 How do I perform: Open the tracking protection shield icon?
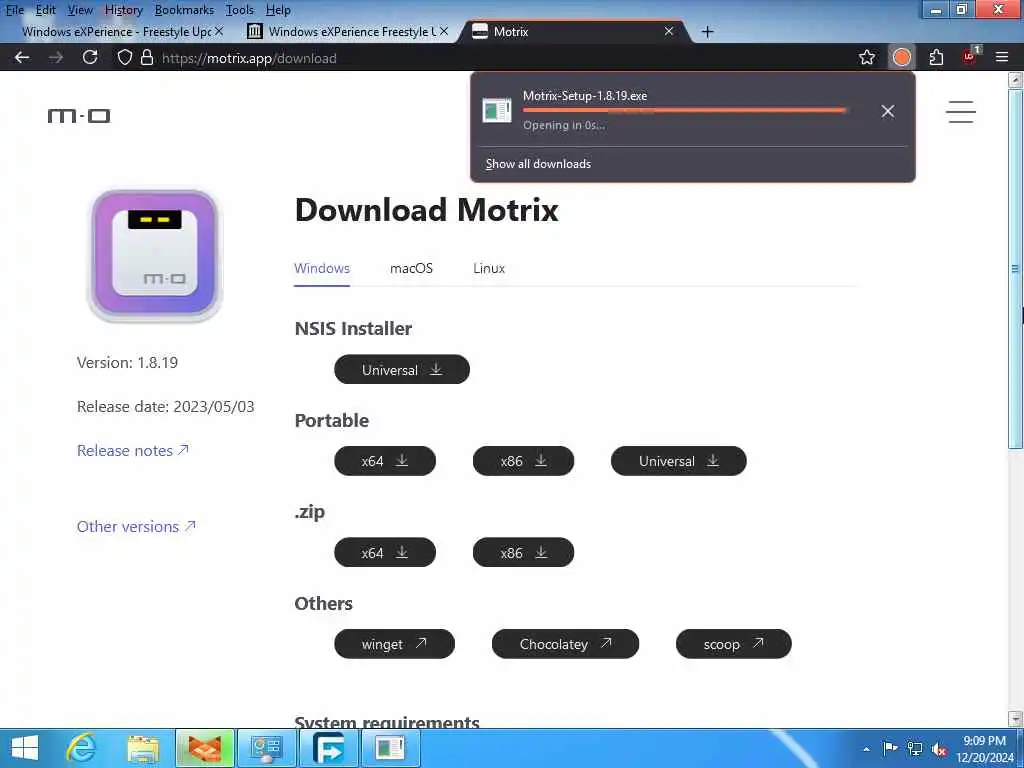click(125, 57)
